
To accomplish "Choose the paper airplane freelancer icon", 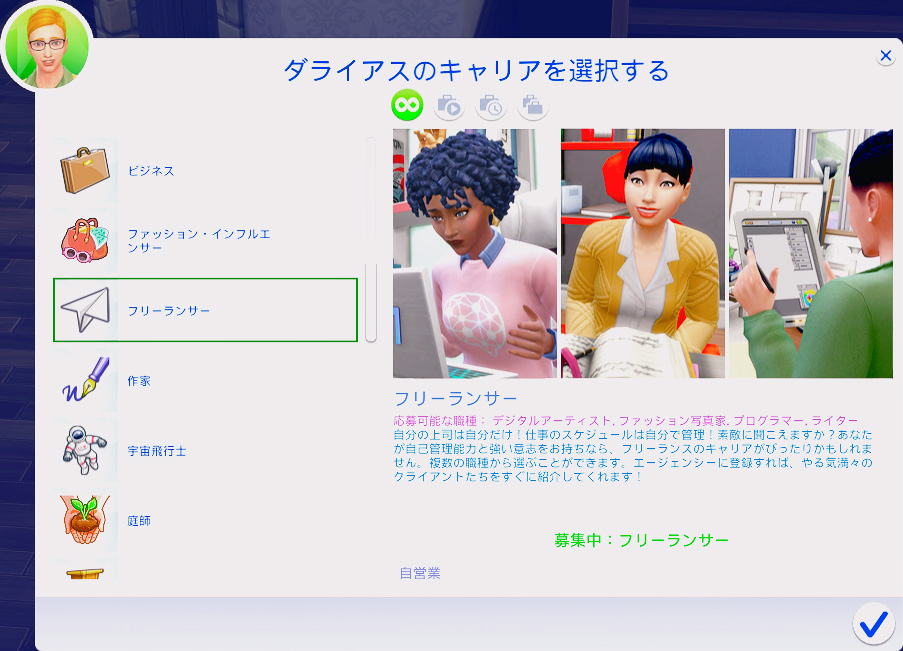I will [84, 310].
